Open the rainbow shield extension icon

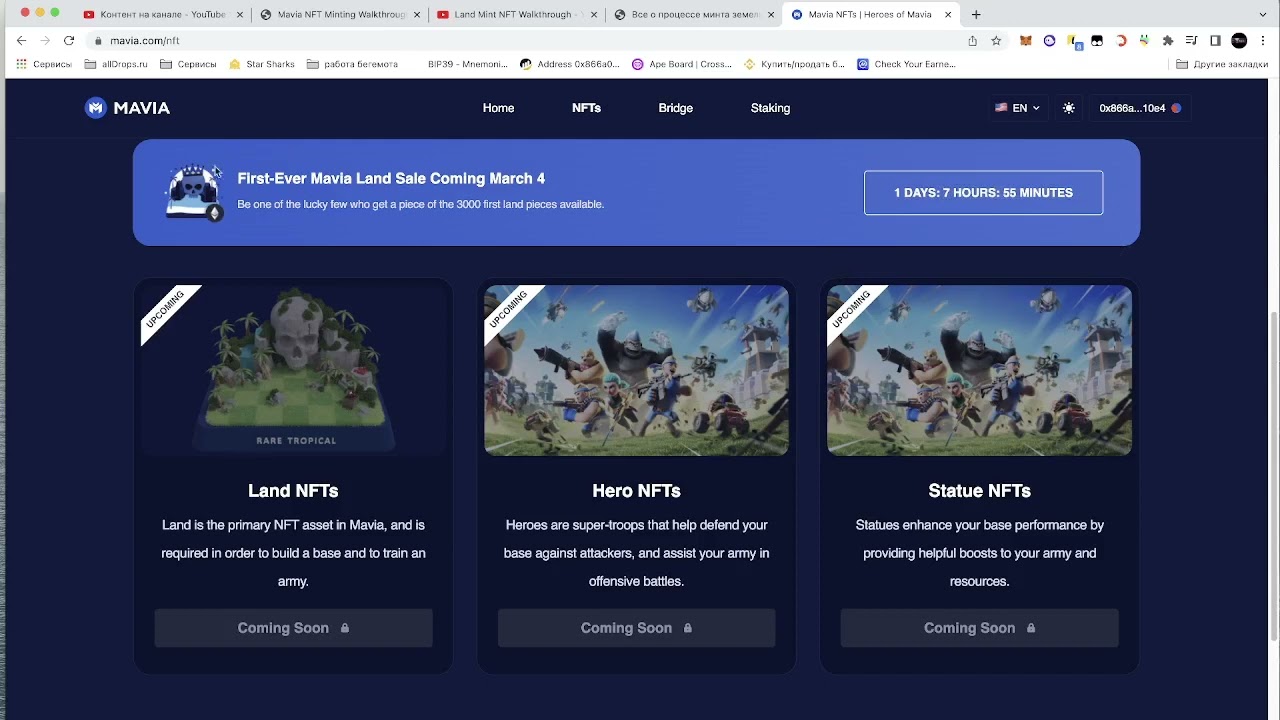tap(1144, 41)
